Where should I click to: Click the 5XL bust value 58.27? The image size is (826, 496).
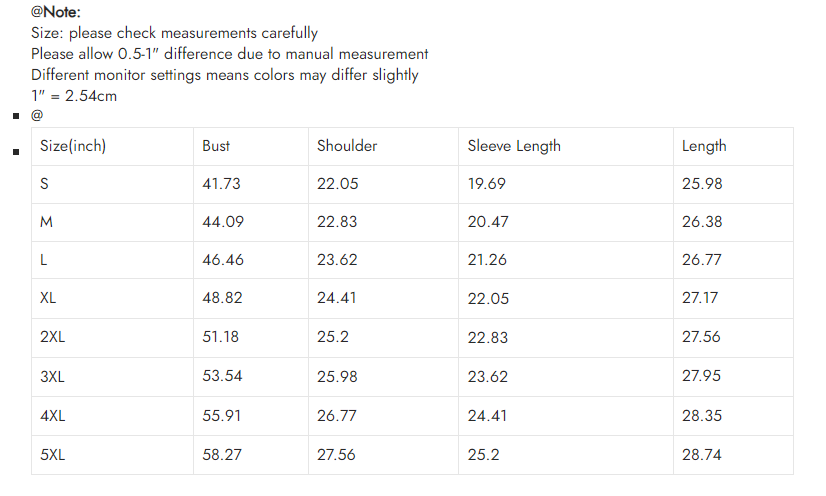222,454
